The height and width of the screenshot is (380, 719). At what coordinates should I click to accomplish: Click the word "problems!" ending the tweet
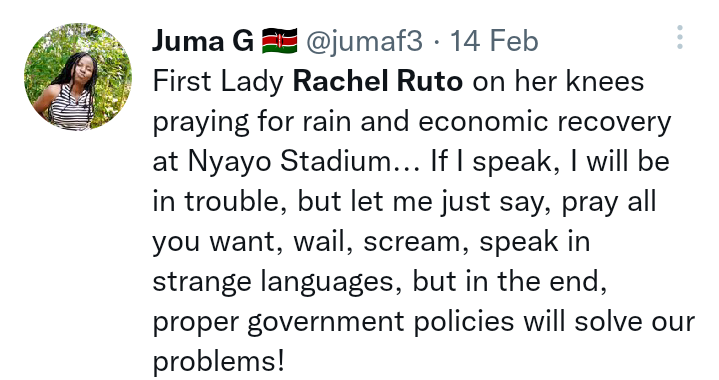click(x=219, y=362)
